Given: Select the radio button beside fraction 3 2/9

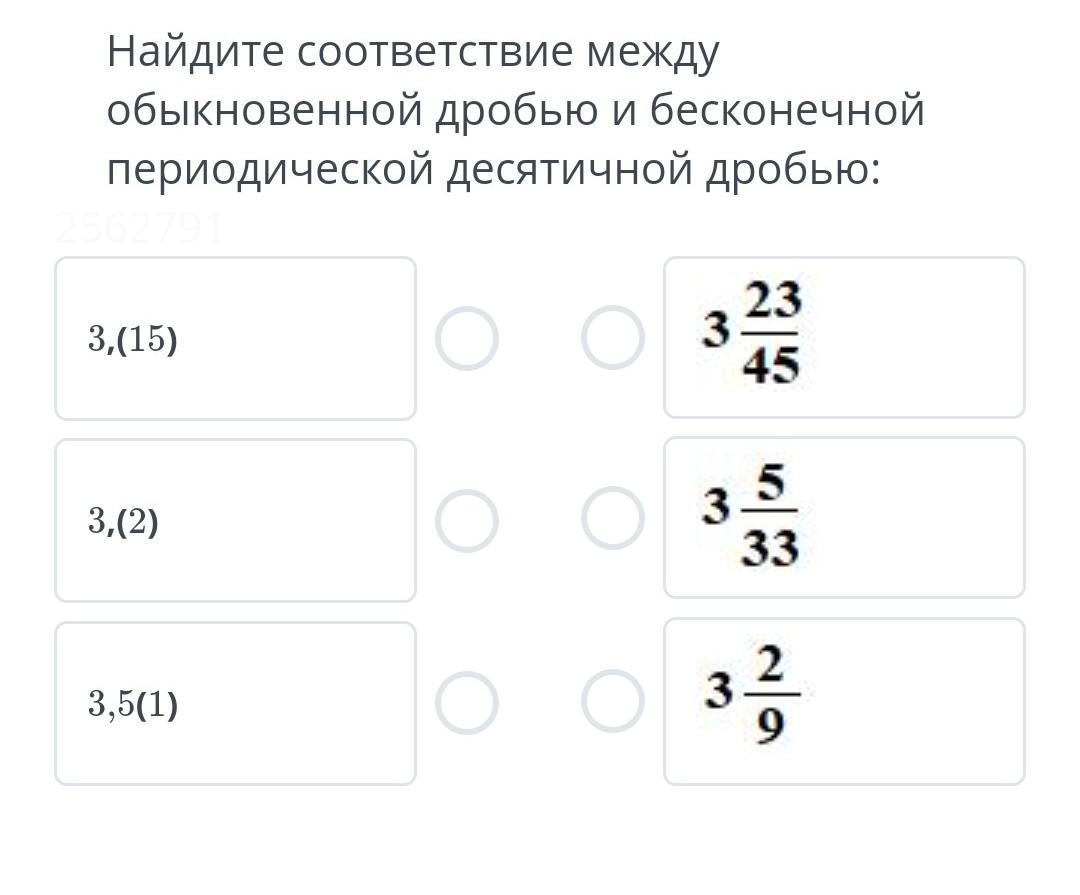Looking at the screenshot, I should (x=613, y=701).
